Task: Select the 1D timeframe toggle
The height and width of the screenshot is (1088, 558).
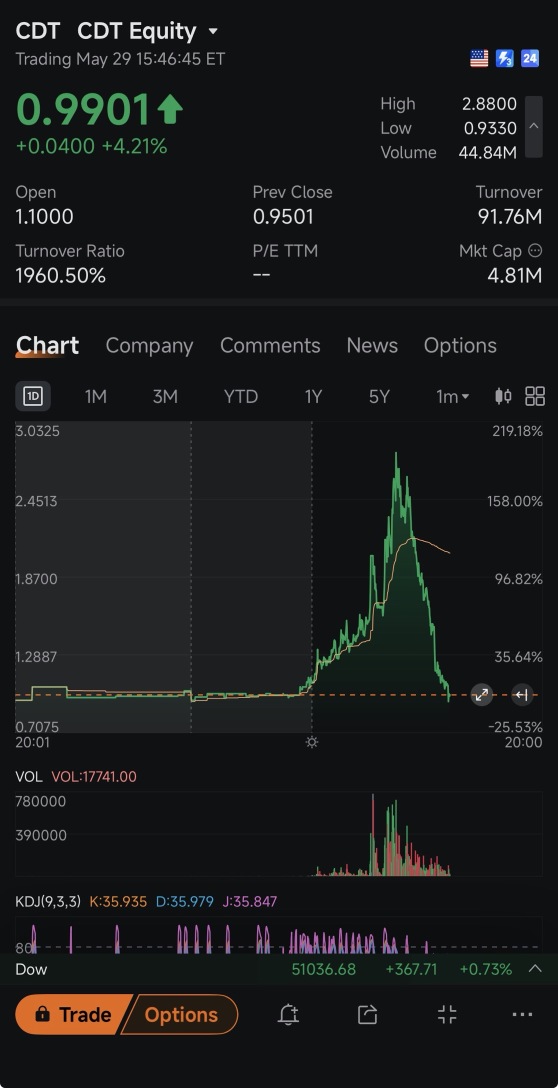Action: click(x=33, y=396)
